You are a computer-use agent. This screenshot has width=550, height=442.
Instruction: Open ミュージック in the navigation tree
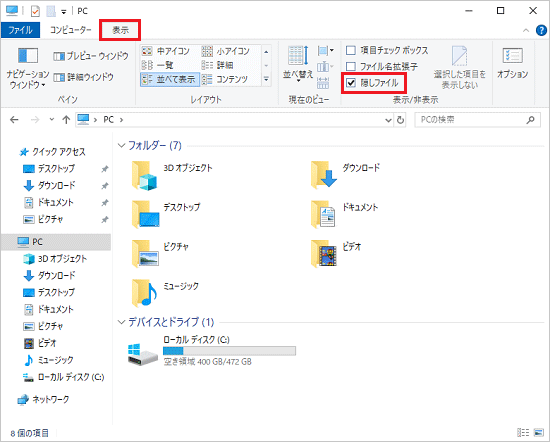(x=48, y=360)
